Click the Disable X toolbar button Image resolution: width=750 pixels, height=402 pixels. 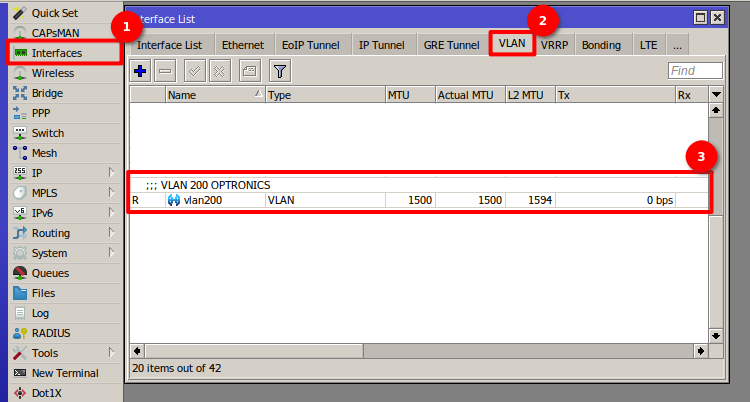220,71
